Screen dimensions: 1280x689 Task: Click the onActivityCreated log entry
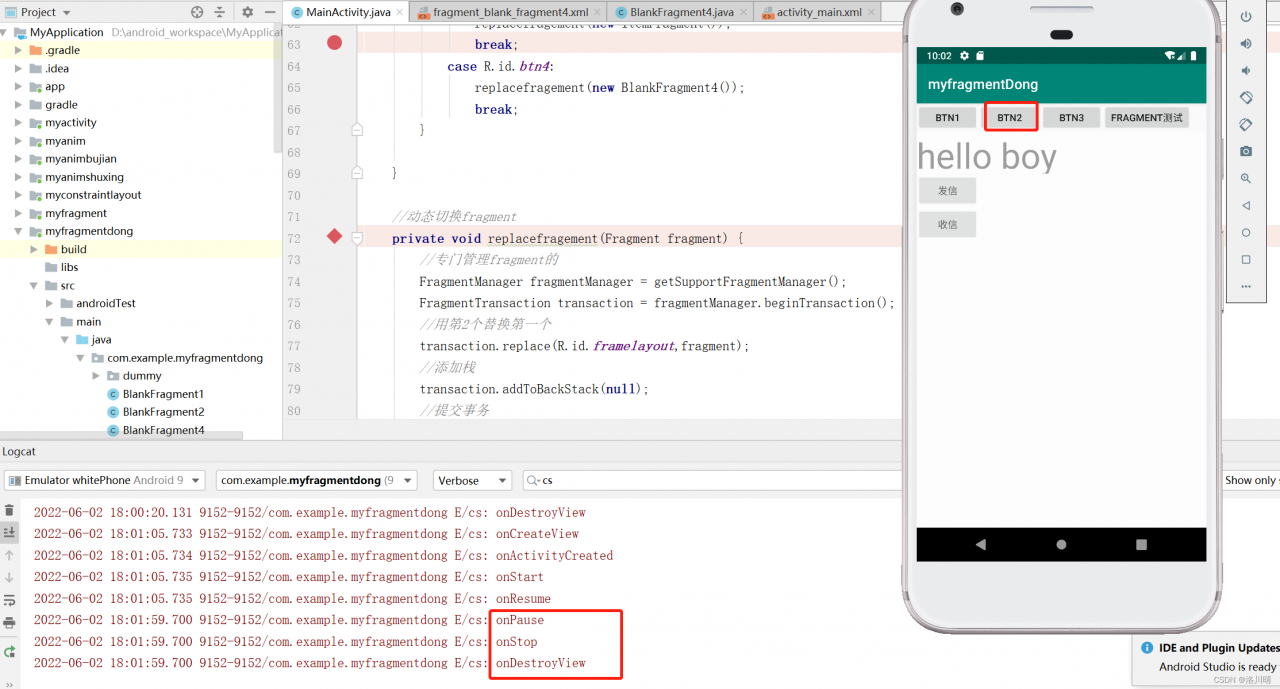pos(554,555)
